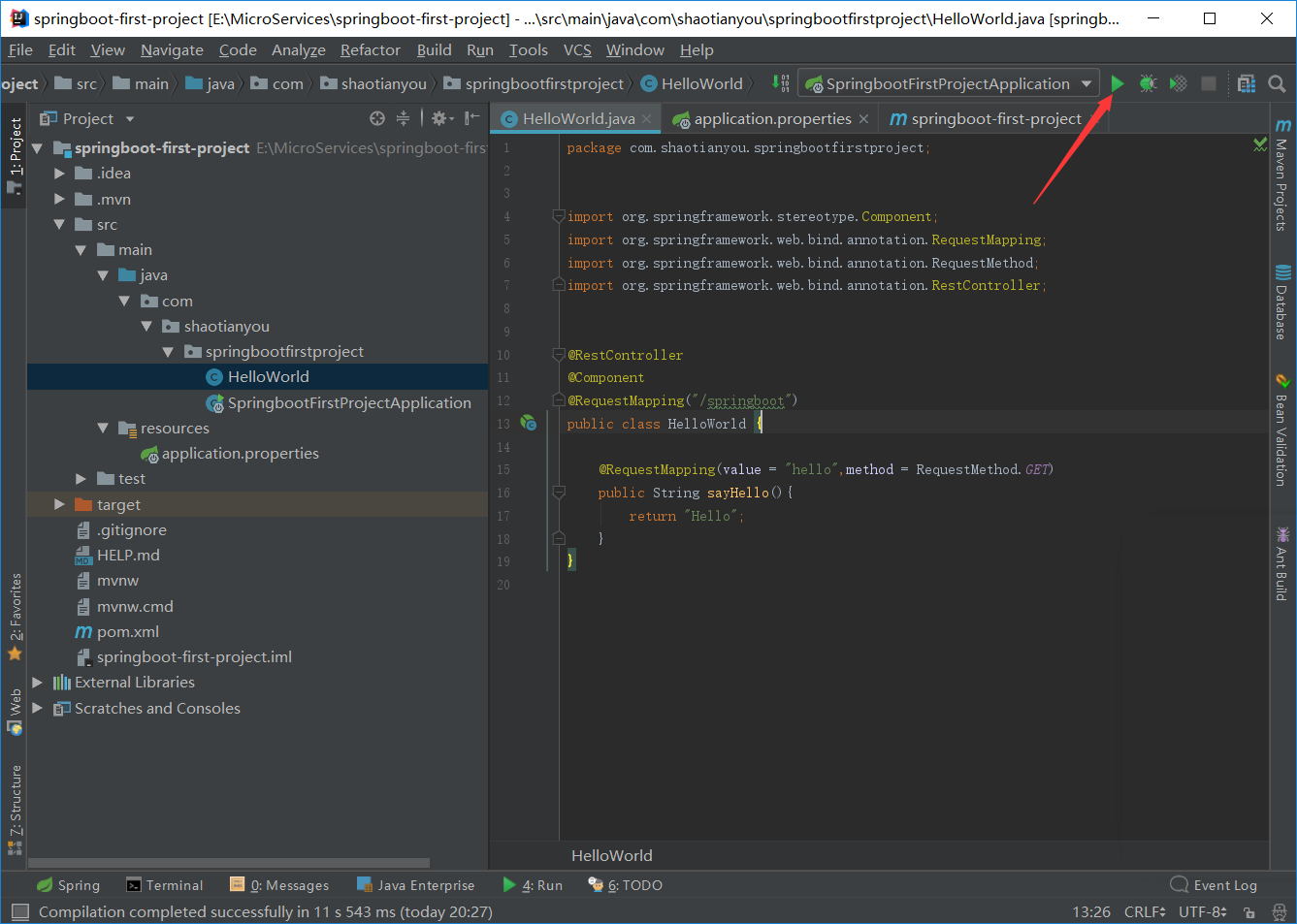Open the Favorites tool window
Viewport: 1297px width, 924px height.
(15, 617)
